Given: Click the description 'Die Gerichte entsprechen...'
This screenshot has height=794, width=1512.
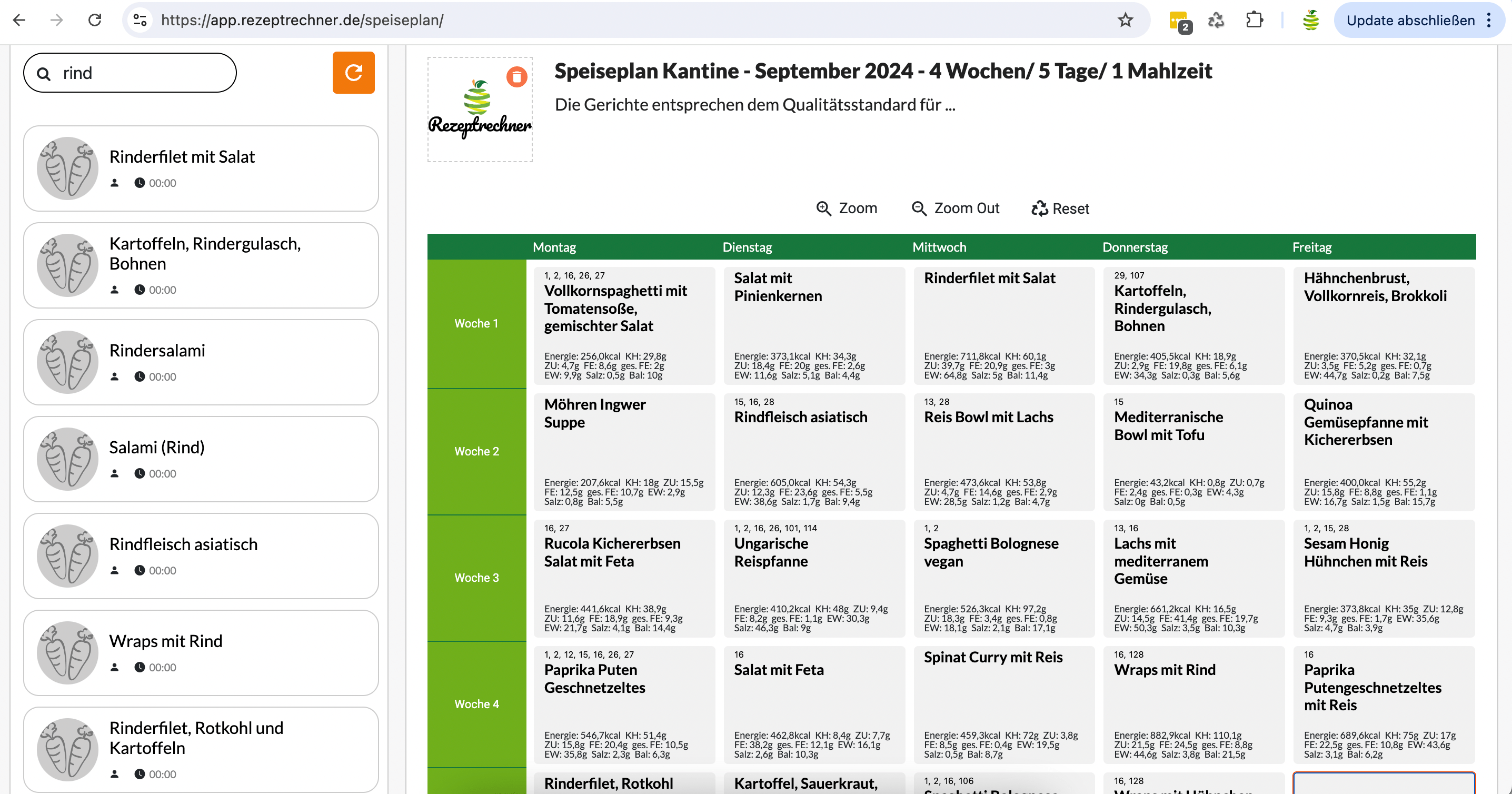Looking at the screenshot, I should (755, 104).
